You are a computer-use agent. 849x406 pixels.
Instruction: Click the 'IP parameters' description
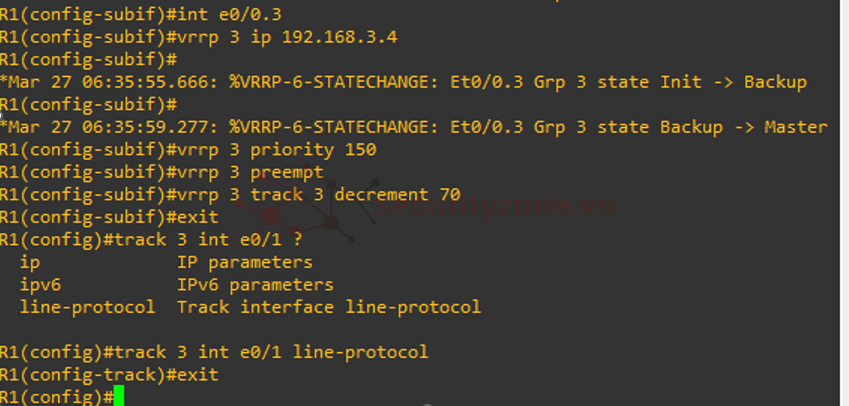[245, 263]
